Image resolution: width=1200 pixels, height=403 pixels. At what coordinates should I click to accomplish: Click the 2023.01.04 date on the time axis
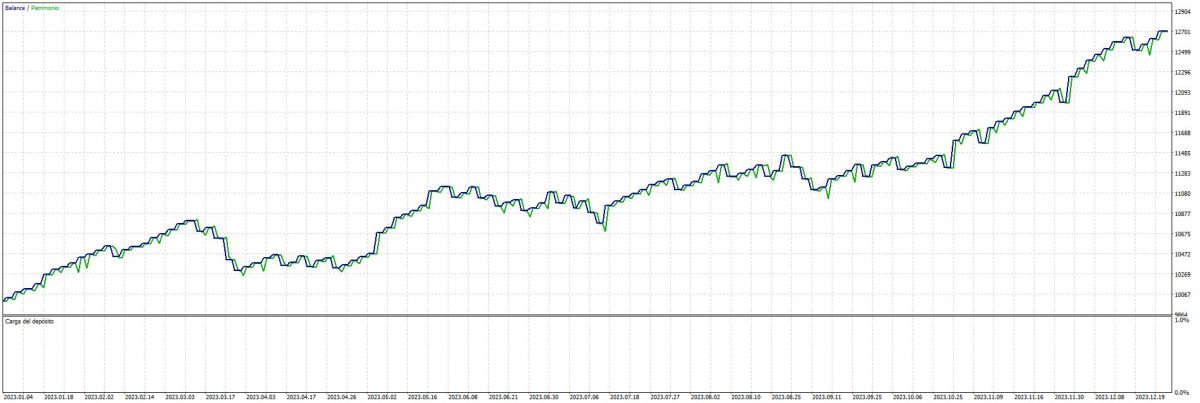(x=18, y=397)
